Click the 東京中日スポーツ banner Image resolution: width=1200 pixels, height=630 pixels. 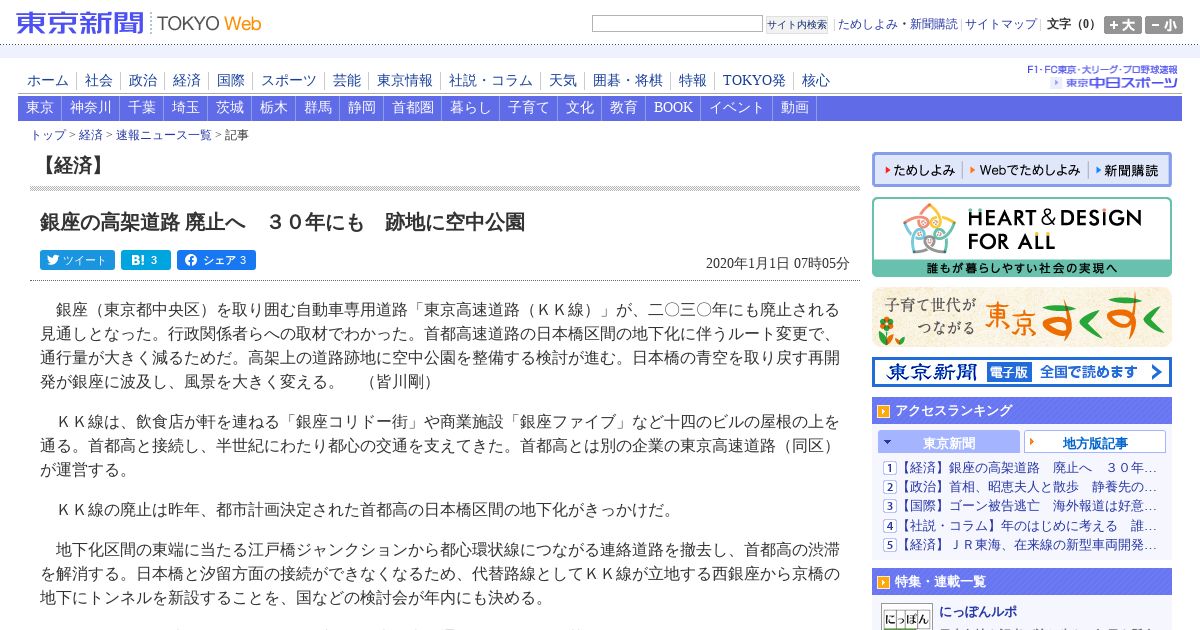(1104, 77)
